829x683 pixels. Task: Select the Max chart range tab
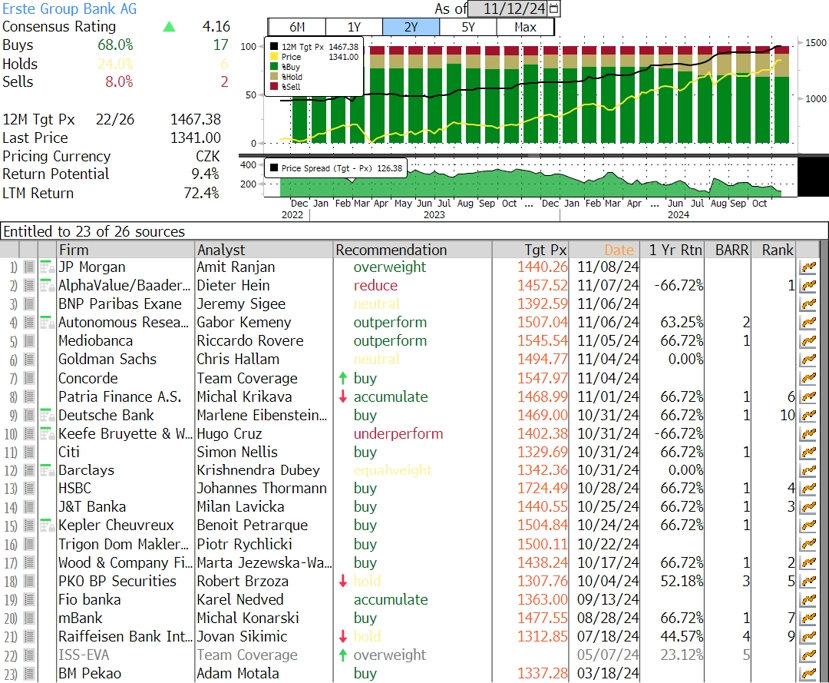(x=525, y=27)
